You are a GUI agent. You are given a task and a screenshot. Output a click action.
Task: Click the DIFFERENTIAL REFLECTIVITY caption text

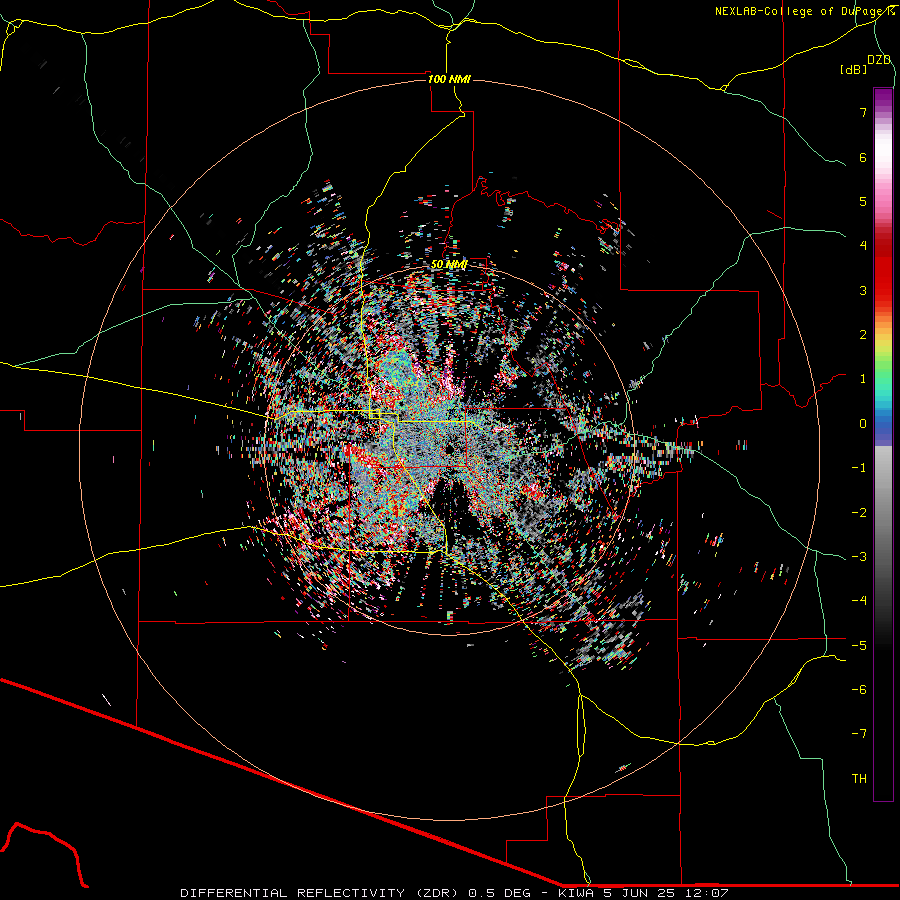(291, 893)
